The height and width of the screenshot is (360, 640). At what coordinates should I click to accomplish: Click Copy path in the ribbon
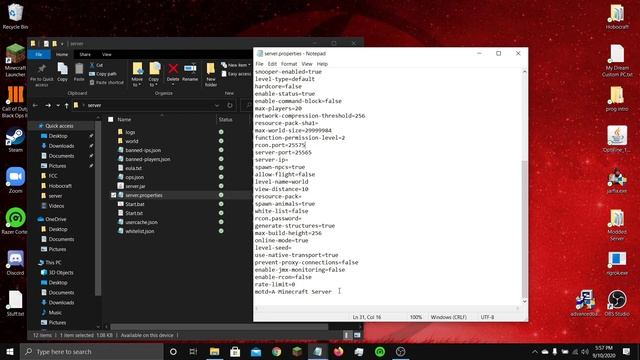click(103, 74)
